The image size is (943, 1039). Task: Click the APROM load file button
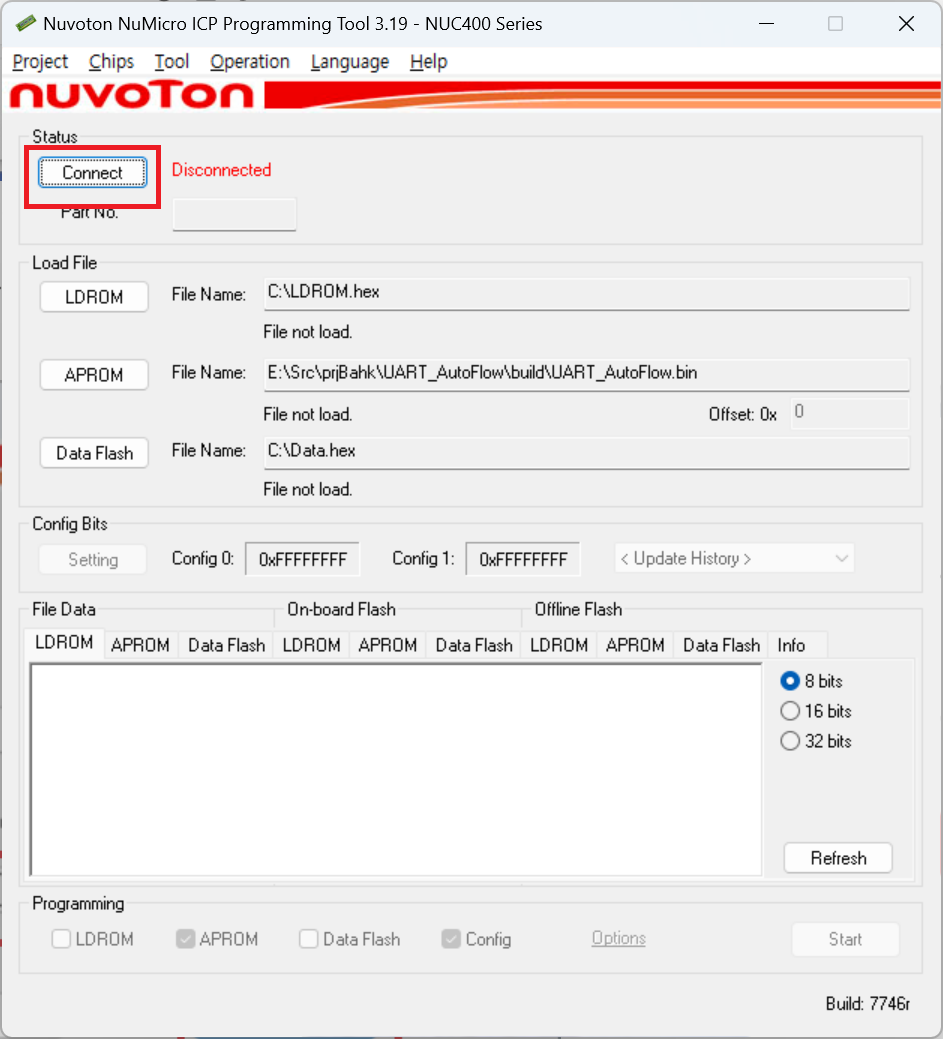[x=94, y=375]
